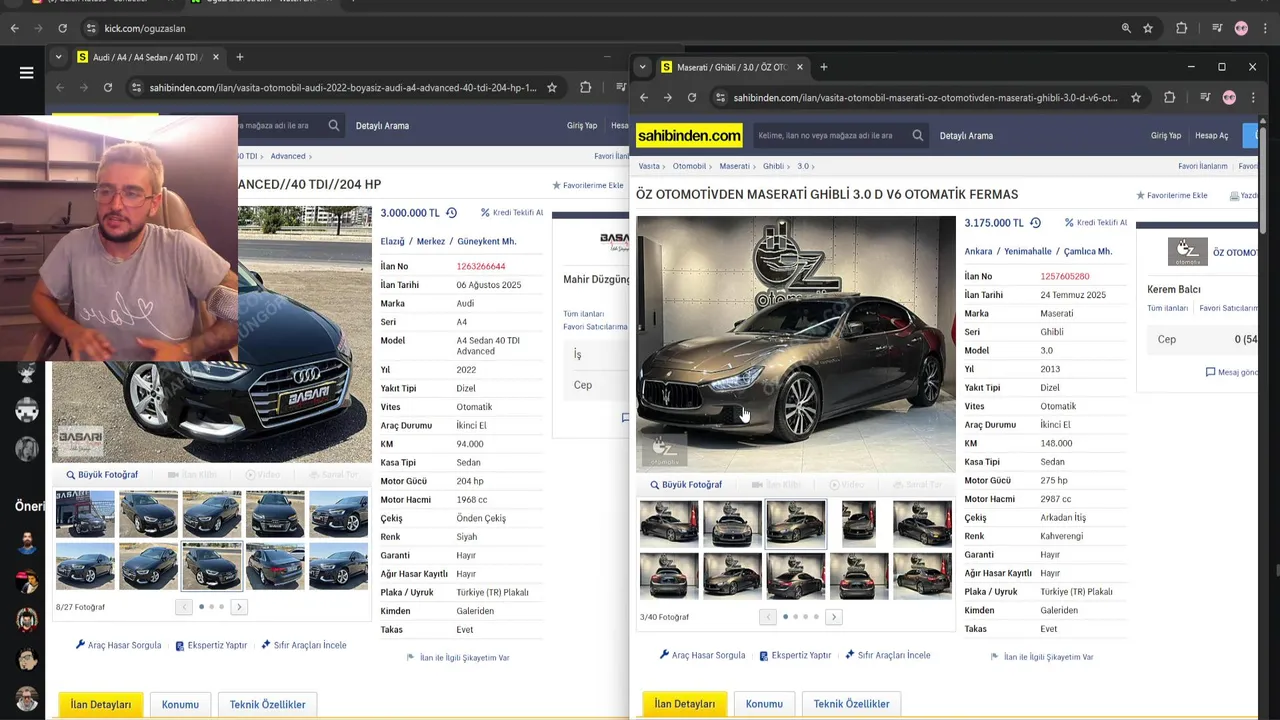Click the Ankara location link

click(x=978, y=251)
